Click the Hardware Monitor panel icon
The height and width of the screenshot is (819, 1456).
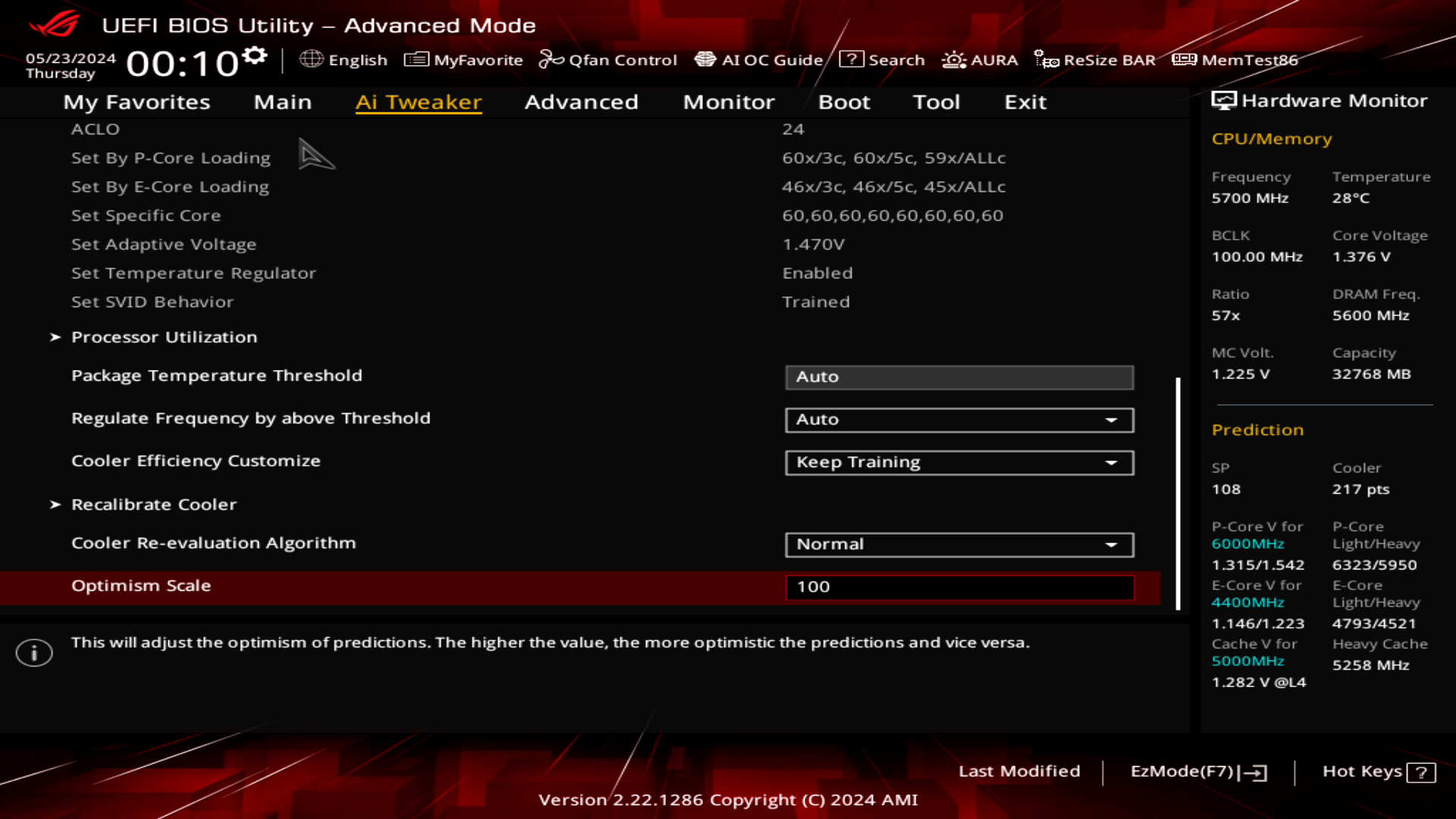tap(1224, 99)
